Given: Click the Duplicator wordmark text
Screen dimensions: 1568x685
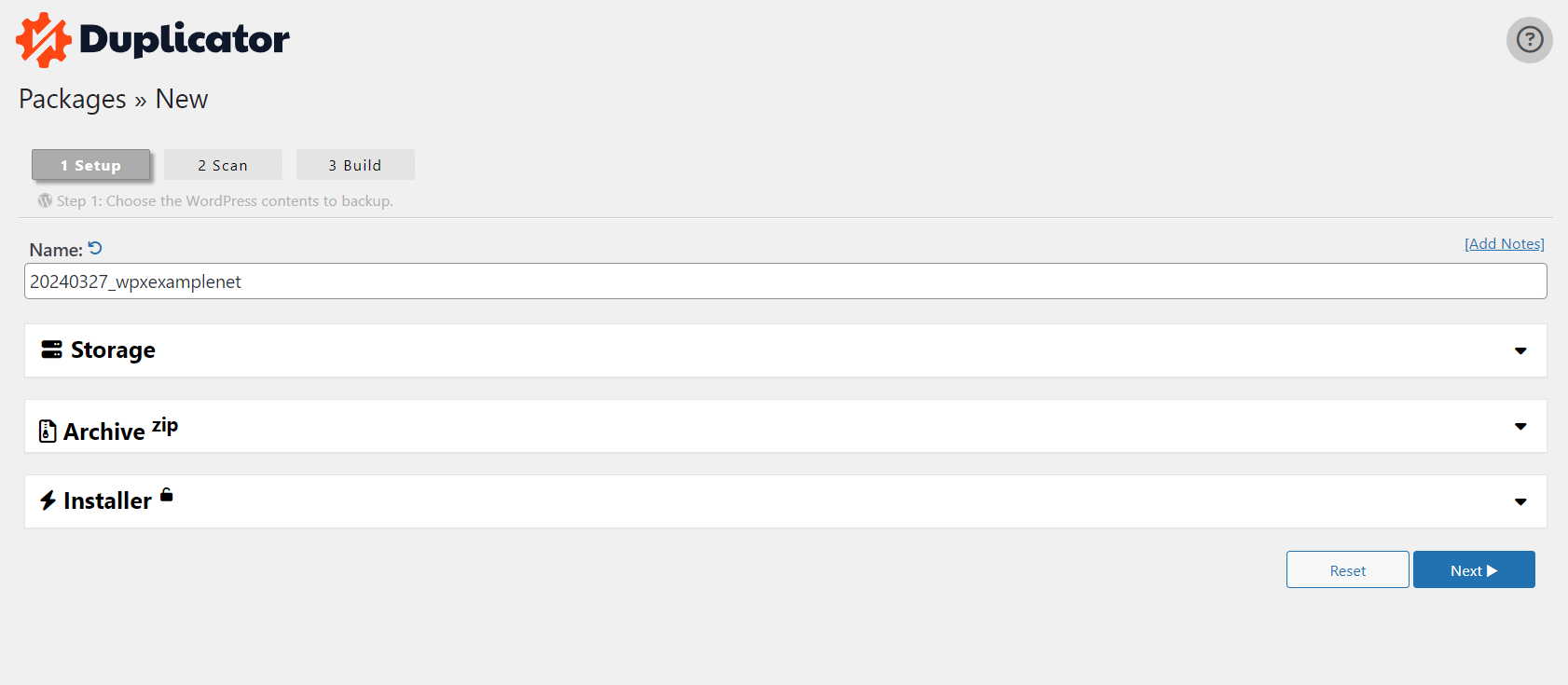Looking at the screenshot, I should click(x=185, y=39).
